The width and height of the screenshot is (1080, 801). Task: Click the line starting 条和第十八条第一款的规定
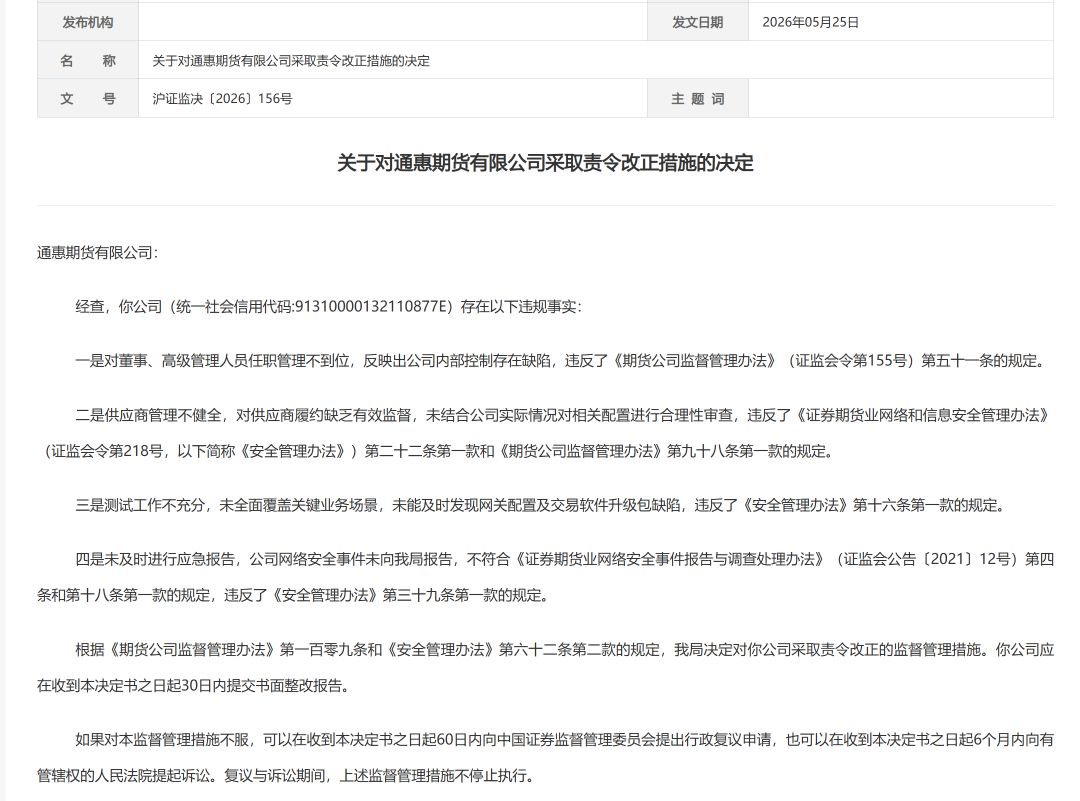(294, 594)
